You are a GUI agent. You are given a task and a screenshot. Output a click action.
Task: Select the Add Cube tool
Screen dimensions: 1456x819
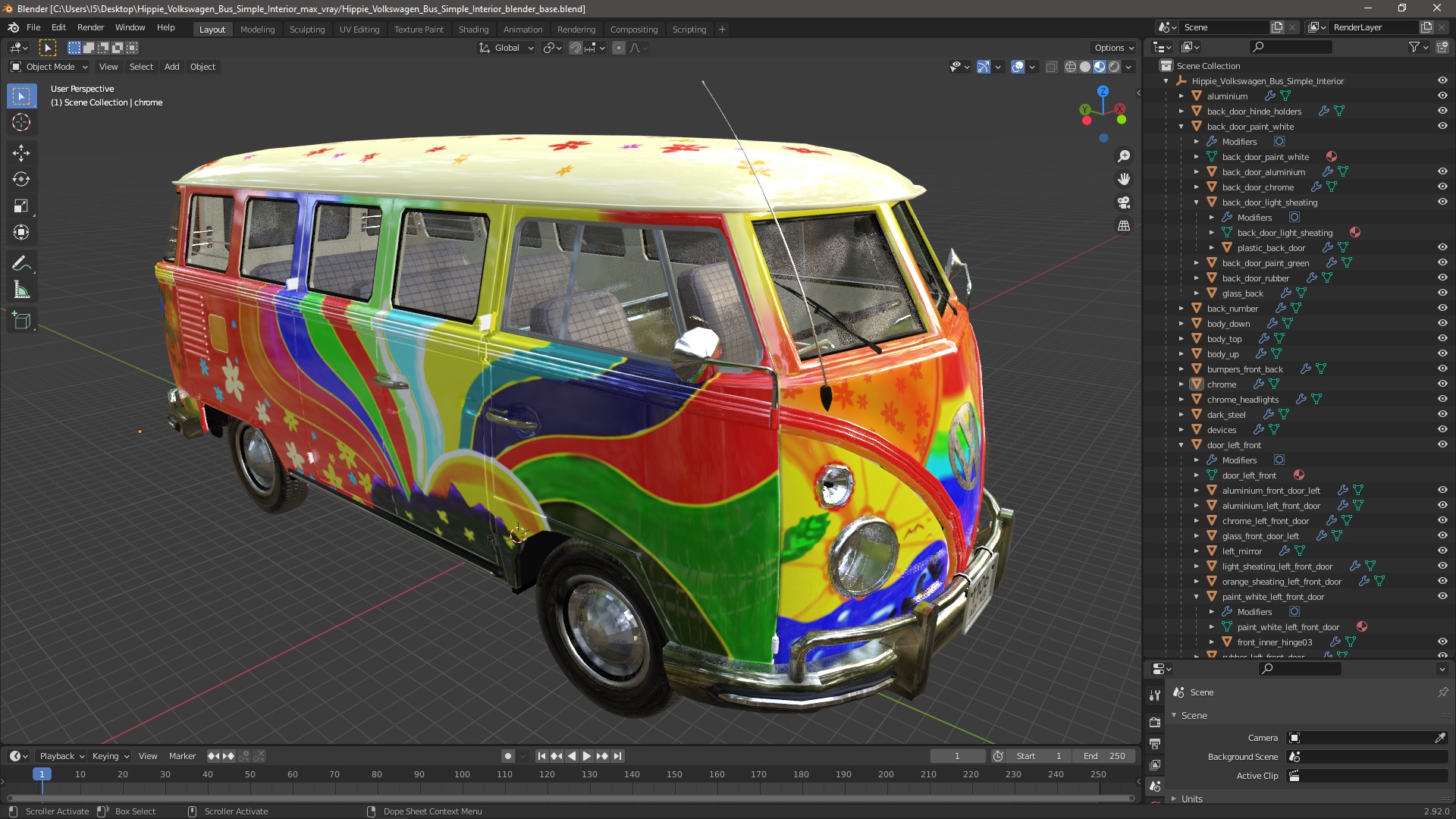21,320
